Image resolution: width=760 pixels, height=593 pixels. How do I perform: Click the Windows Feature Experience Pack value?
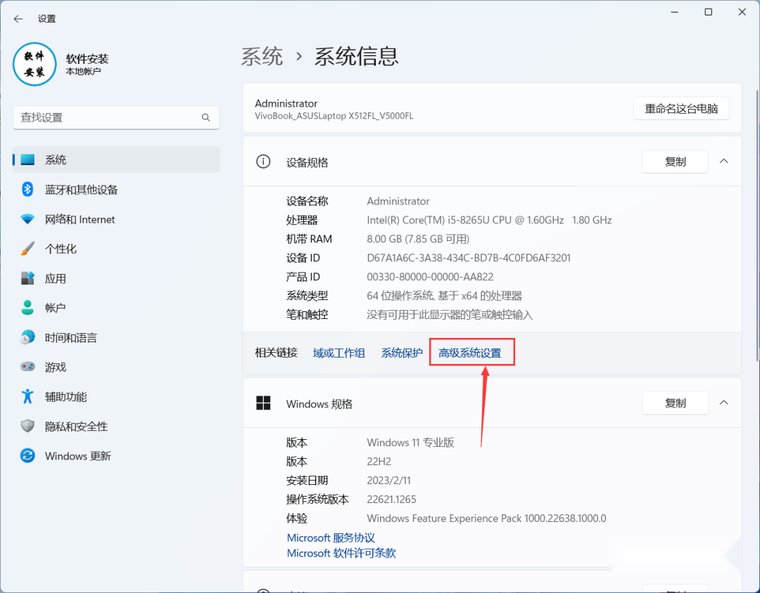(x=487, y=518)
